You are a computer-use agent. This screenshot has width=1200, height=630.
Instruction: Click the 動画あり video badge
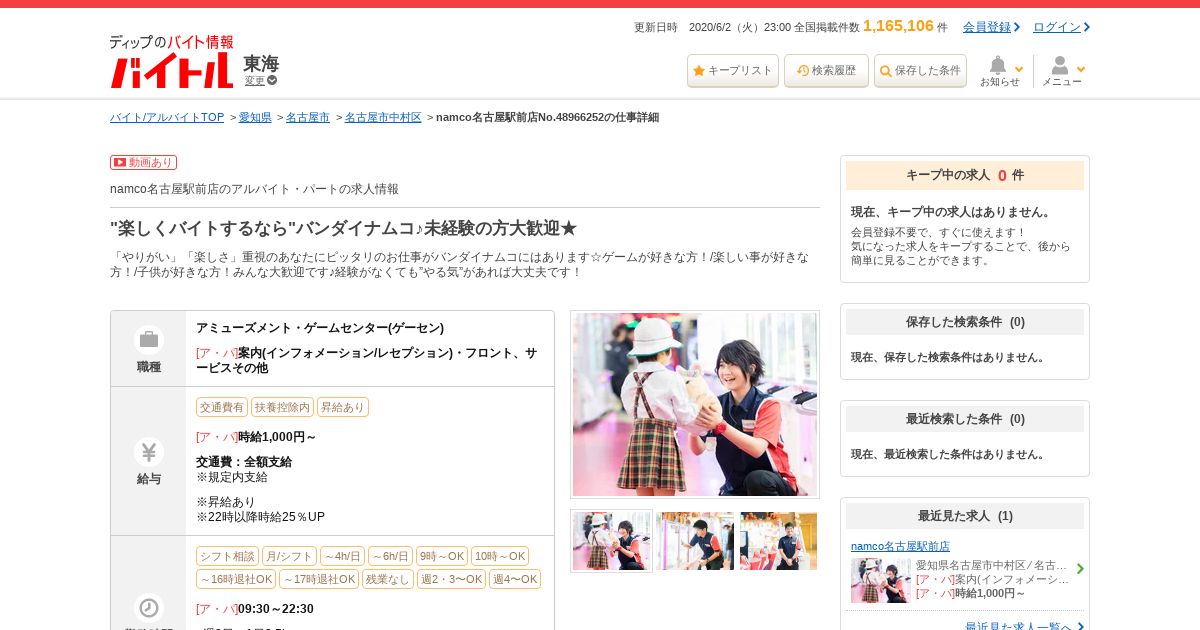[x=143, y=162]
